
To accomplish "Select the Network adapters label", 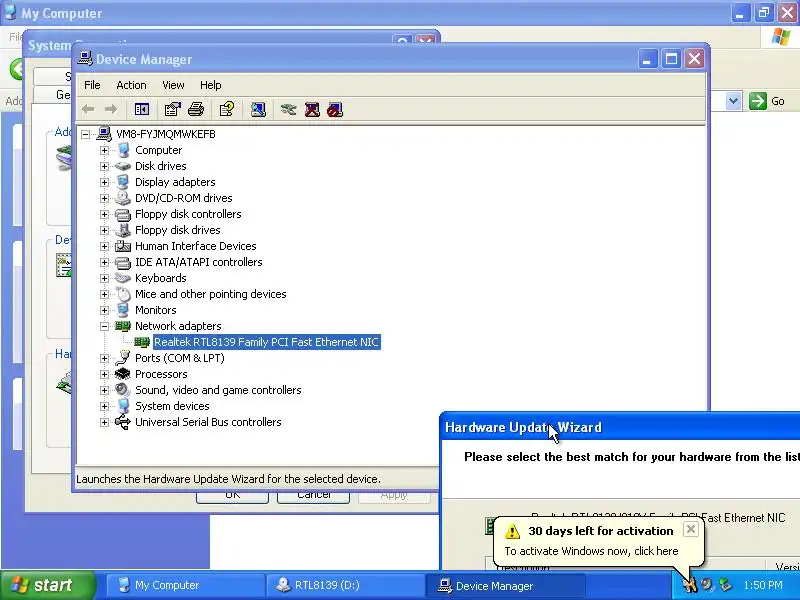I will (178, 326).
